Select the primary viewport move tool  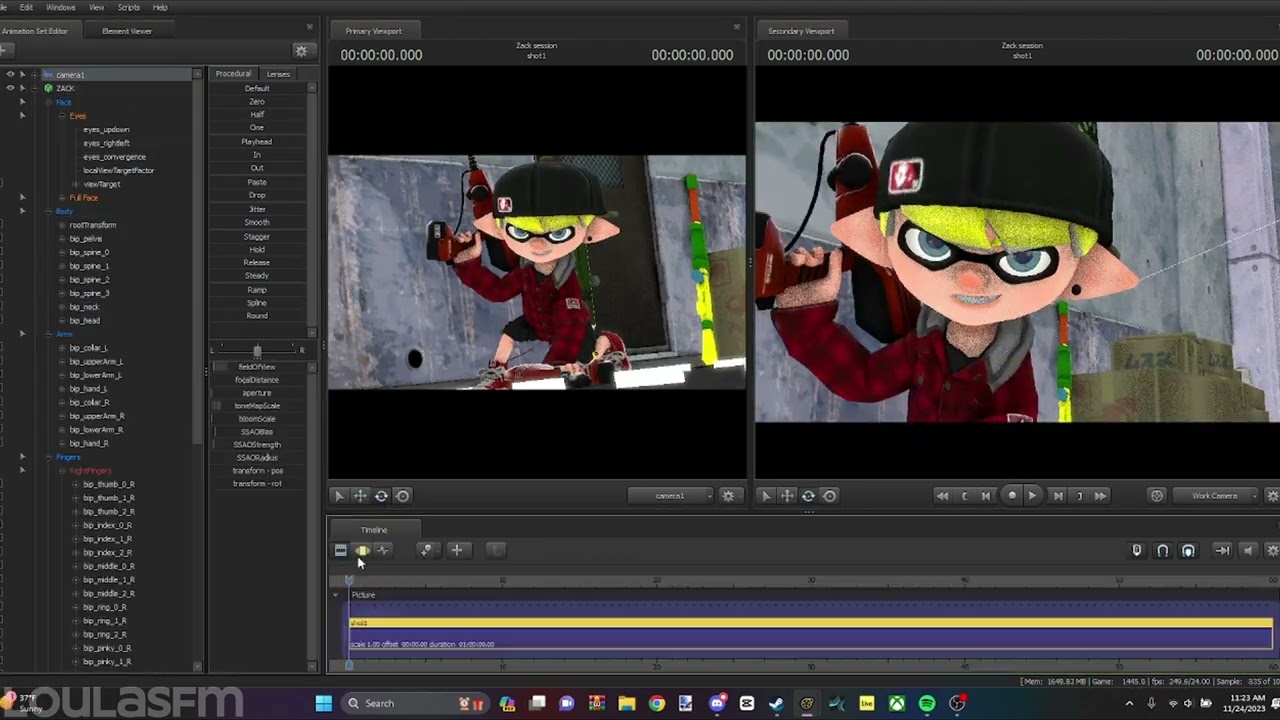click(360, 496)
